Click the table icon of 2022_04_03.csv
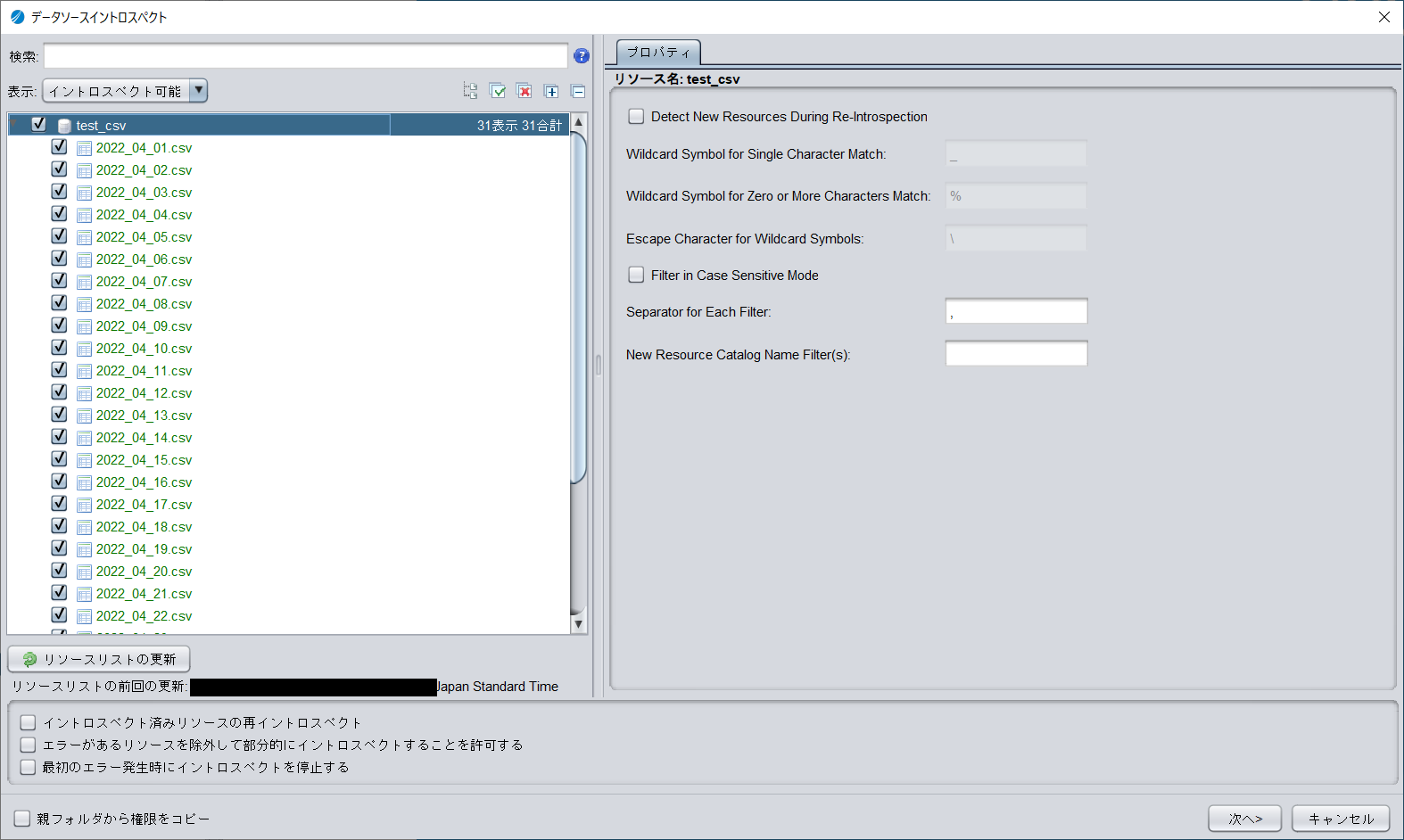Screen dimensions: 1404x840 click(85, 193)
